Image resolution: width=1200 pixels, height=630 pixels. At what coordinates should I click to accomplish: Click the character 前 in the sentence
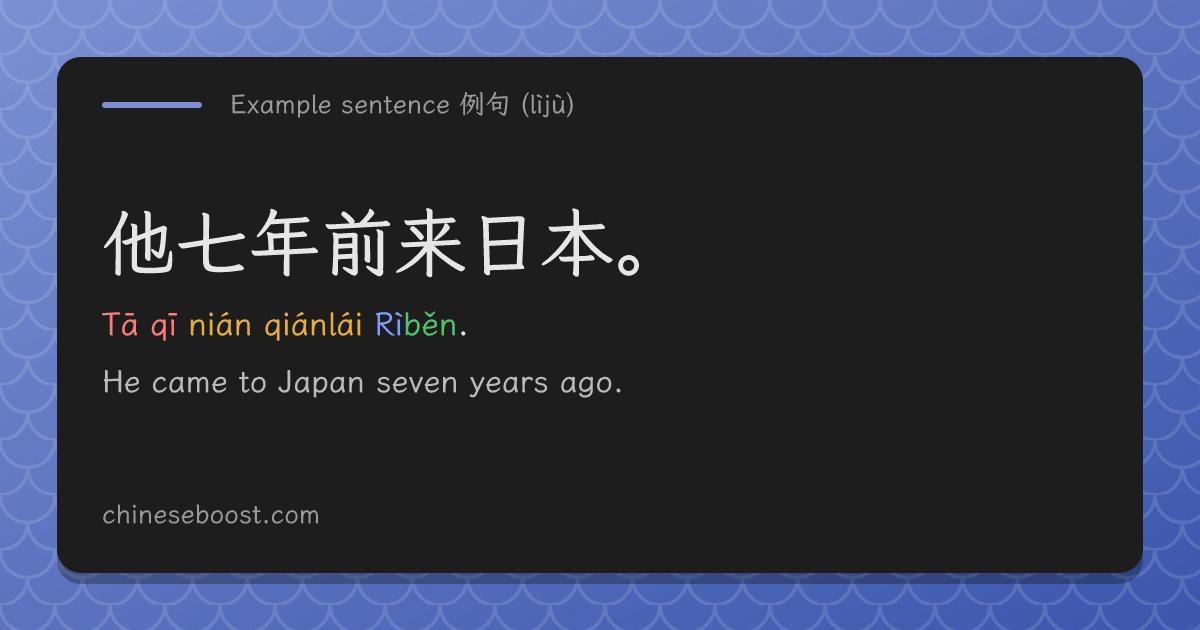(x=361, y=245)
